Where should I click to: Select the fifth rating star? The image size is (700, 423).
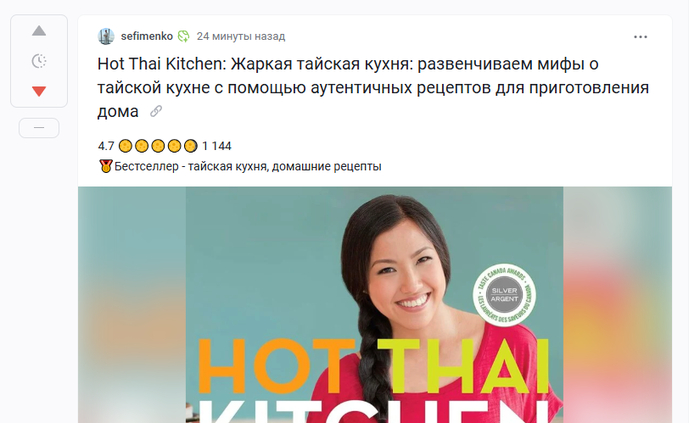coord(191,146)
